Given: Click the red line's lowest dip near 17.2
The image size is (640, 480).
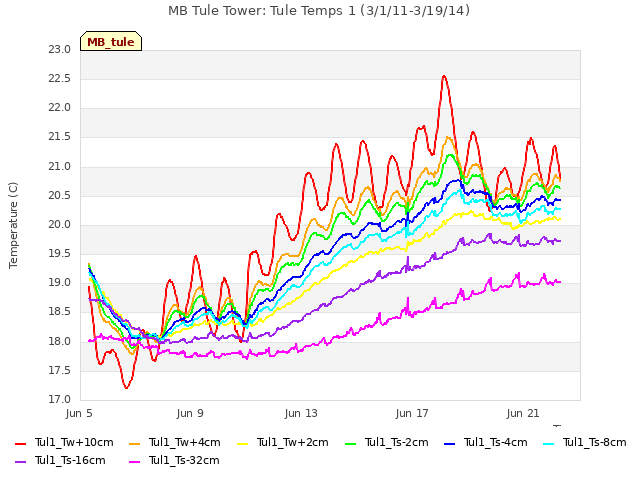Looking at the screenshot, I should click(x=127, y=387).
